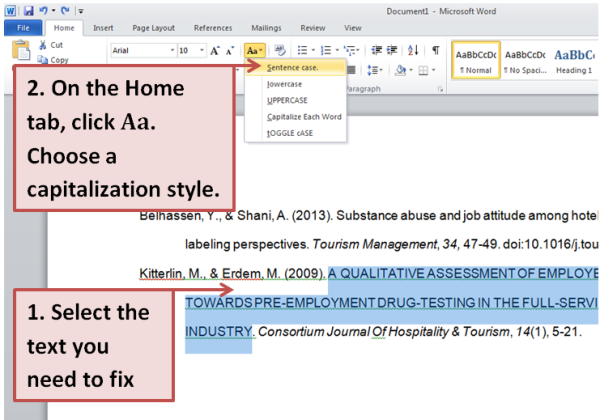Grow font with the large A icon

[x=215, y=50]
